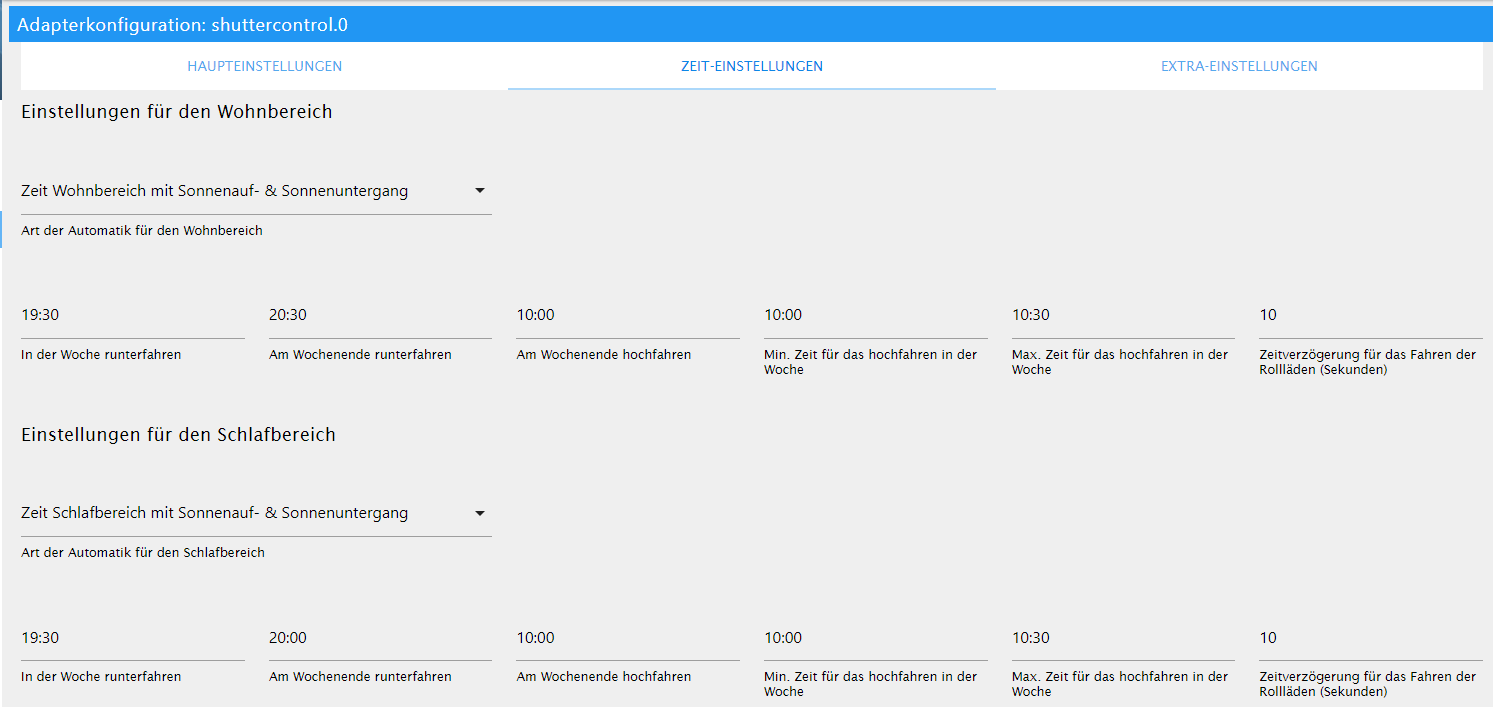1493x707 pixels.
Task: Edit Schlafbereich max. weekday shutter-up time 10:30
Action: click(1123, 638)
